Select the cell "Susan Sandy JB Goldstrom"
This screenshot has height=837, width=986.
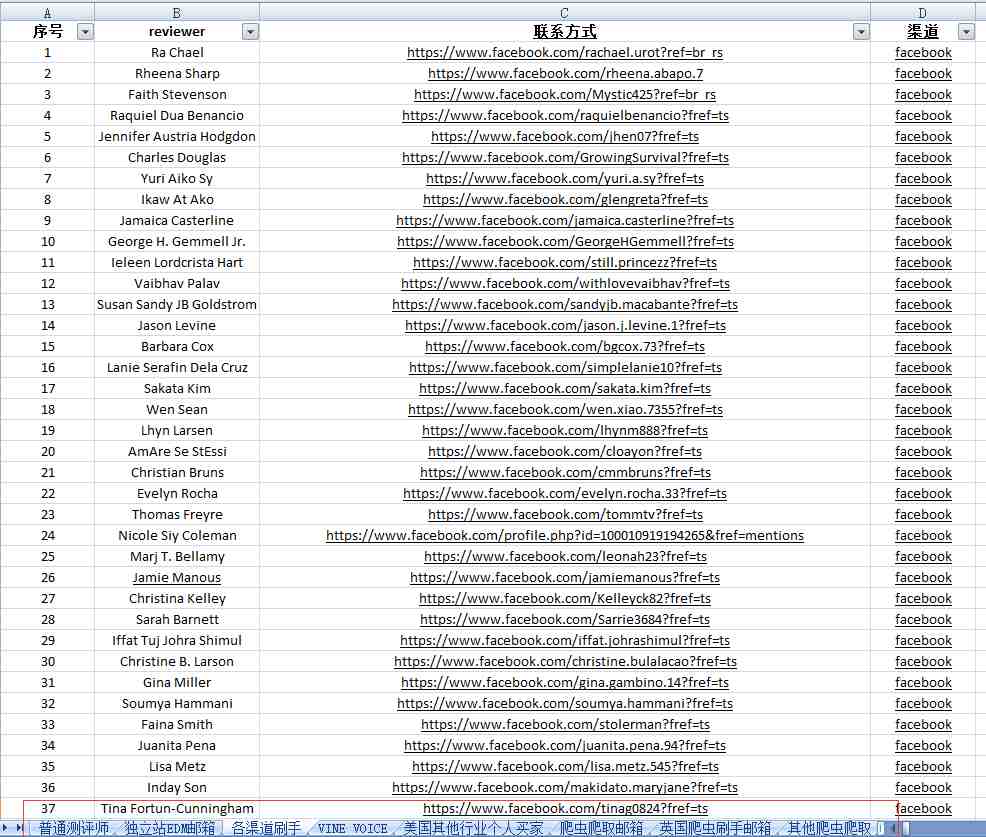click(x=177, y=304)
